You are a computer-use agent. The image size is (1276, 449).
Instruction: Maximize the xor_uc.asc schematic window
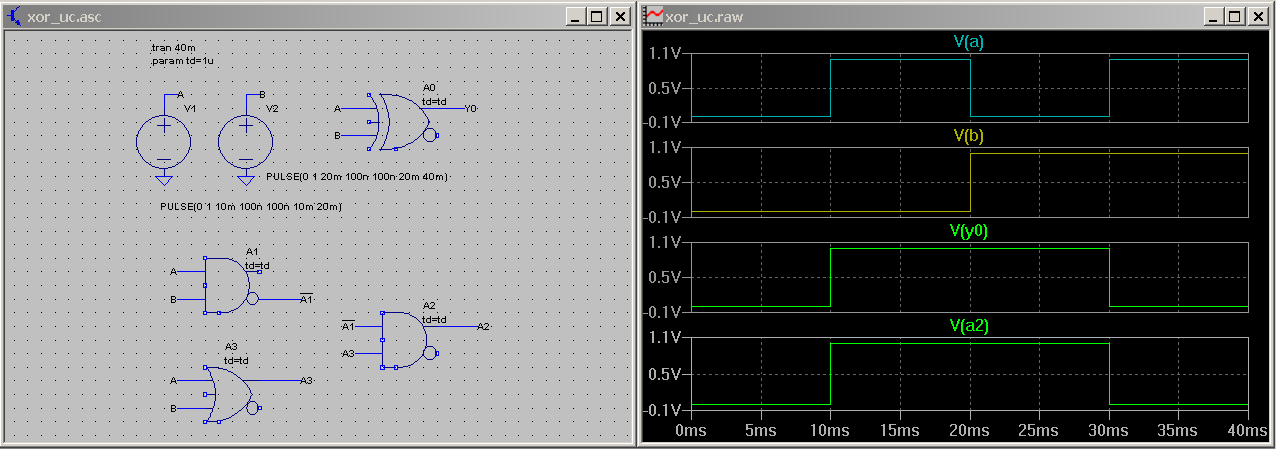(x=597, y=17)
